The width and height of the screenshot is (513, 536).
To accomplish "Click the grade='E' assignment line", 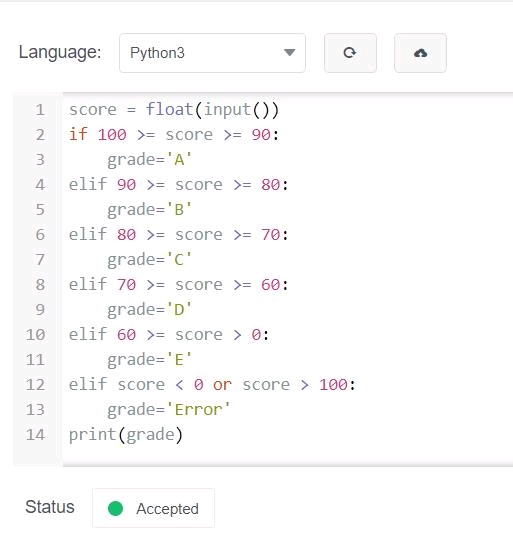I will click(150, 360).
